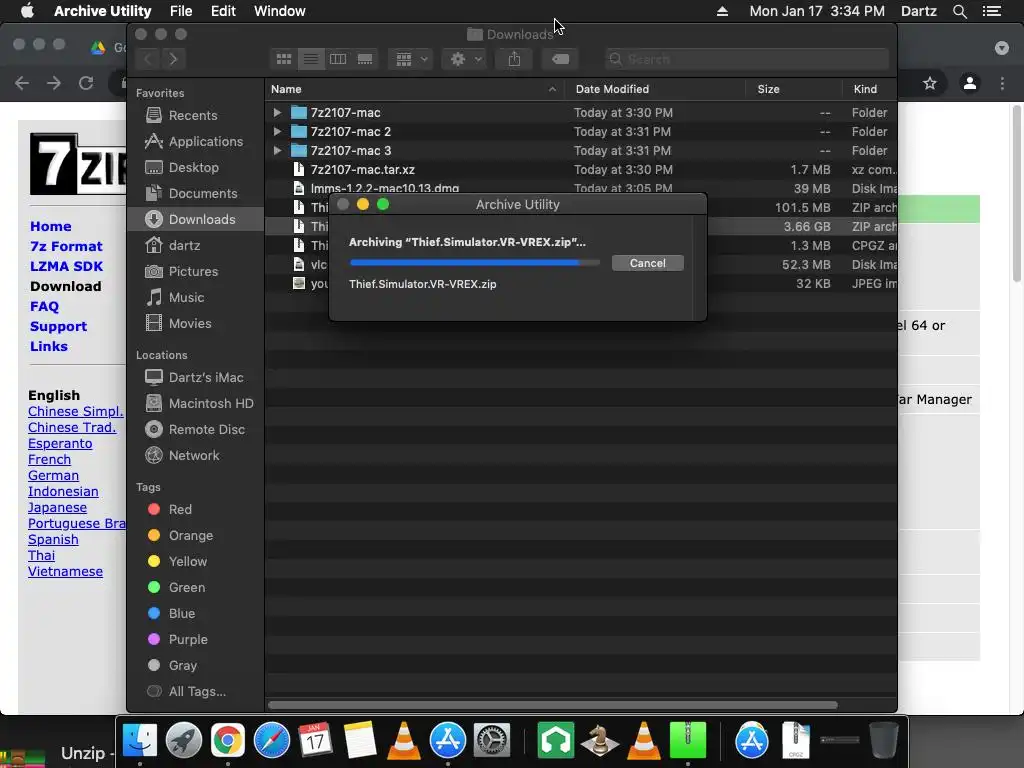The image size is (1024, 768).
Task: Open the Finder group-by dropdown
Action: pos(411,59)
